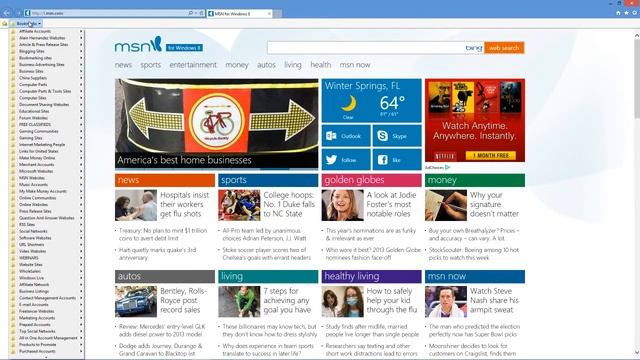Open Favorites with the star icon at top right

627,13
